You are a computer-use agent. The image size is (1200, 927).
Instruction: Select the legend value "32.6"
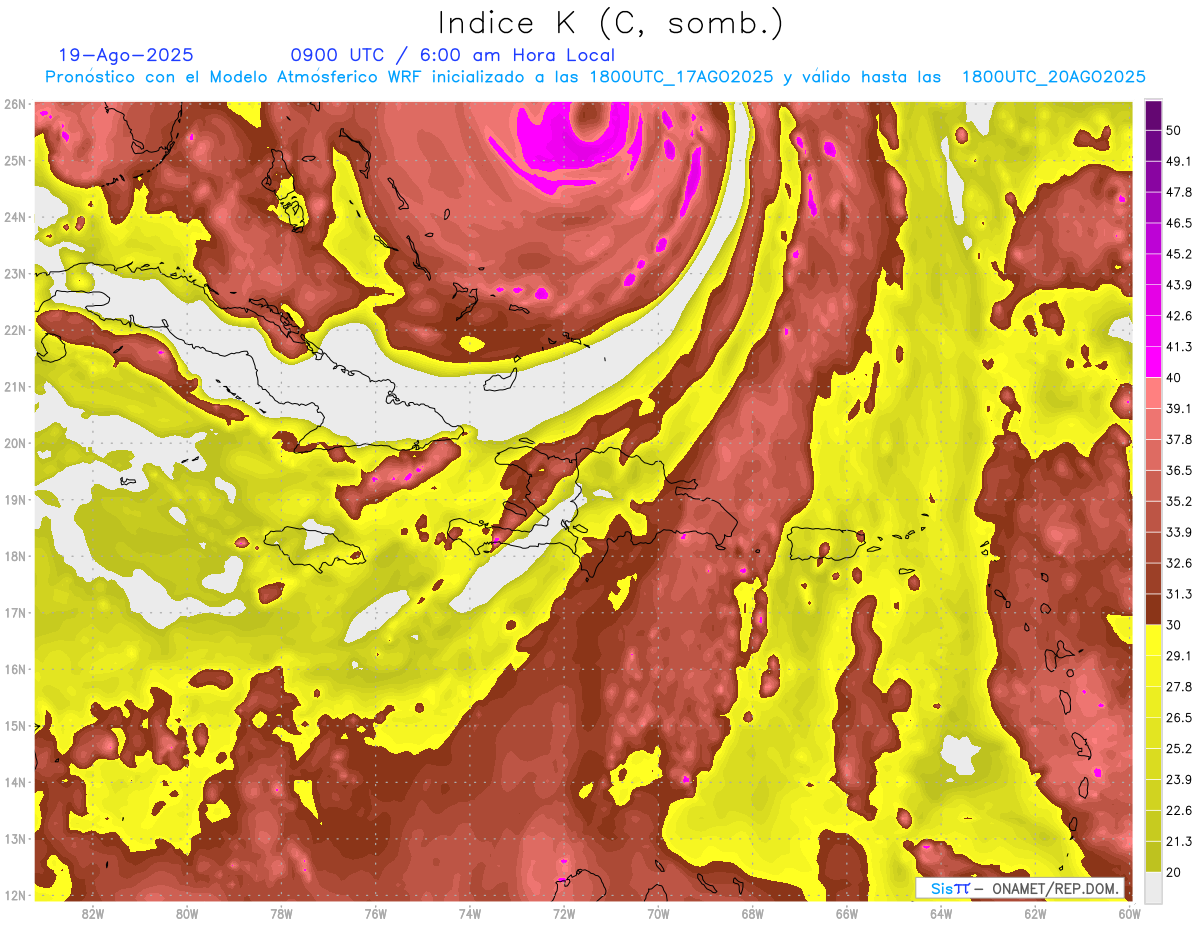tap(1179, 563)
